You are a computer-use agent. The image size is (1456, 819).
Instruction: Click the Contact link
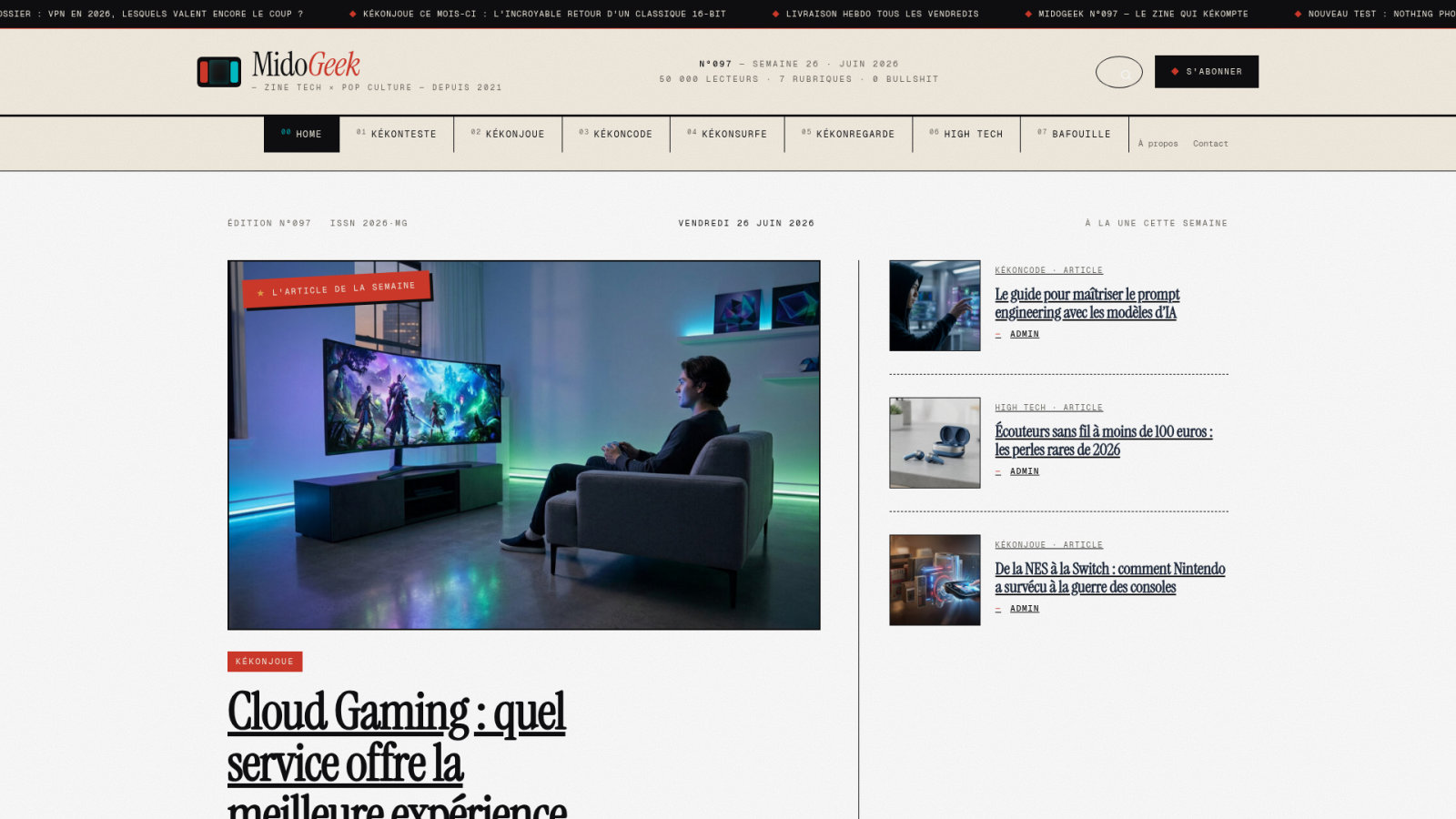(x=1210, y=144)
